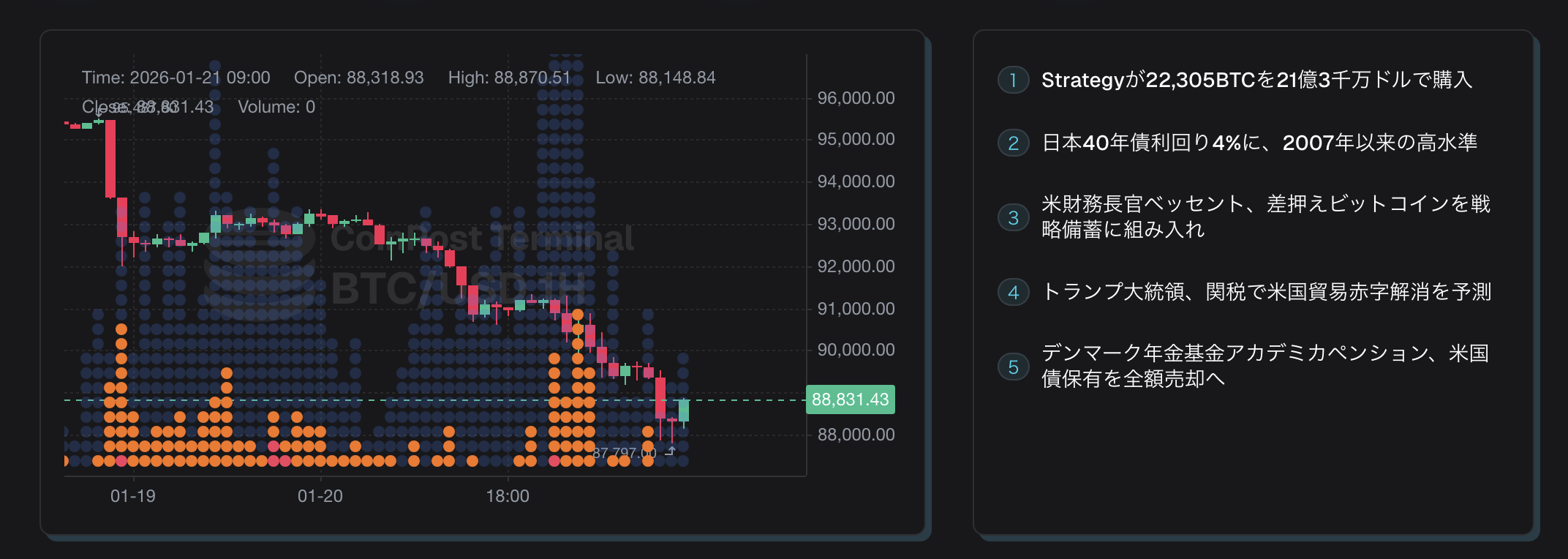Click the 87,797.00 low price marker
The image size is (1568, 559).
[x=624, y=453]
